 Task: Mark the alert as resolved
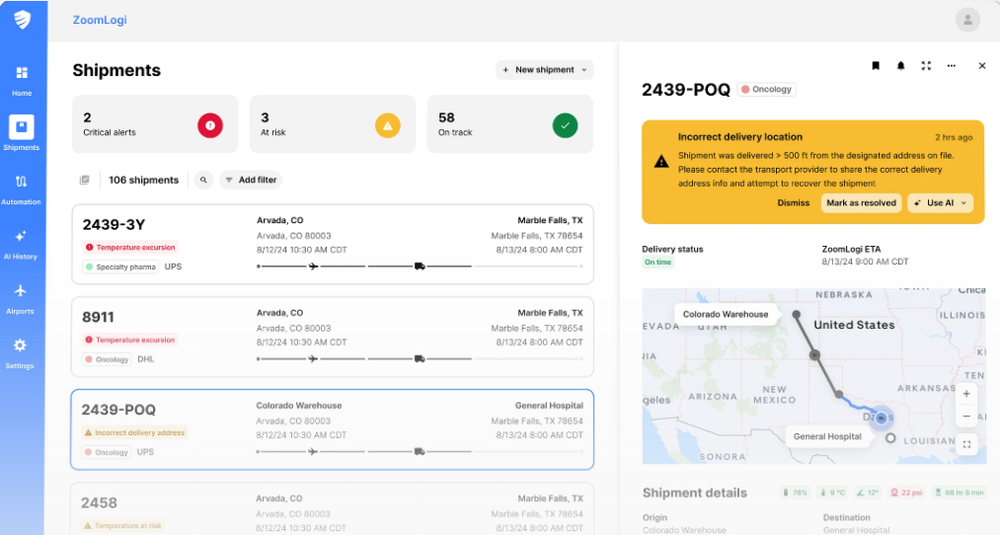(861, 203)
